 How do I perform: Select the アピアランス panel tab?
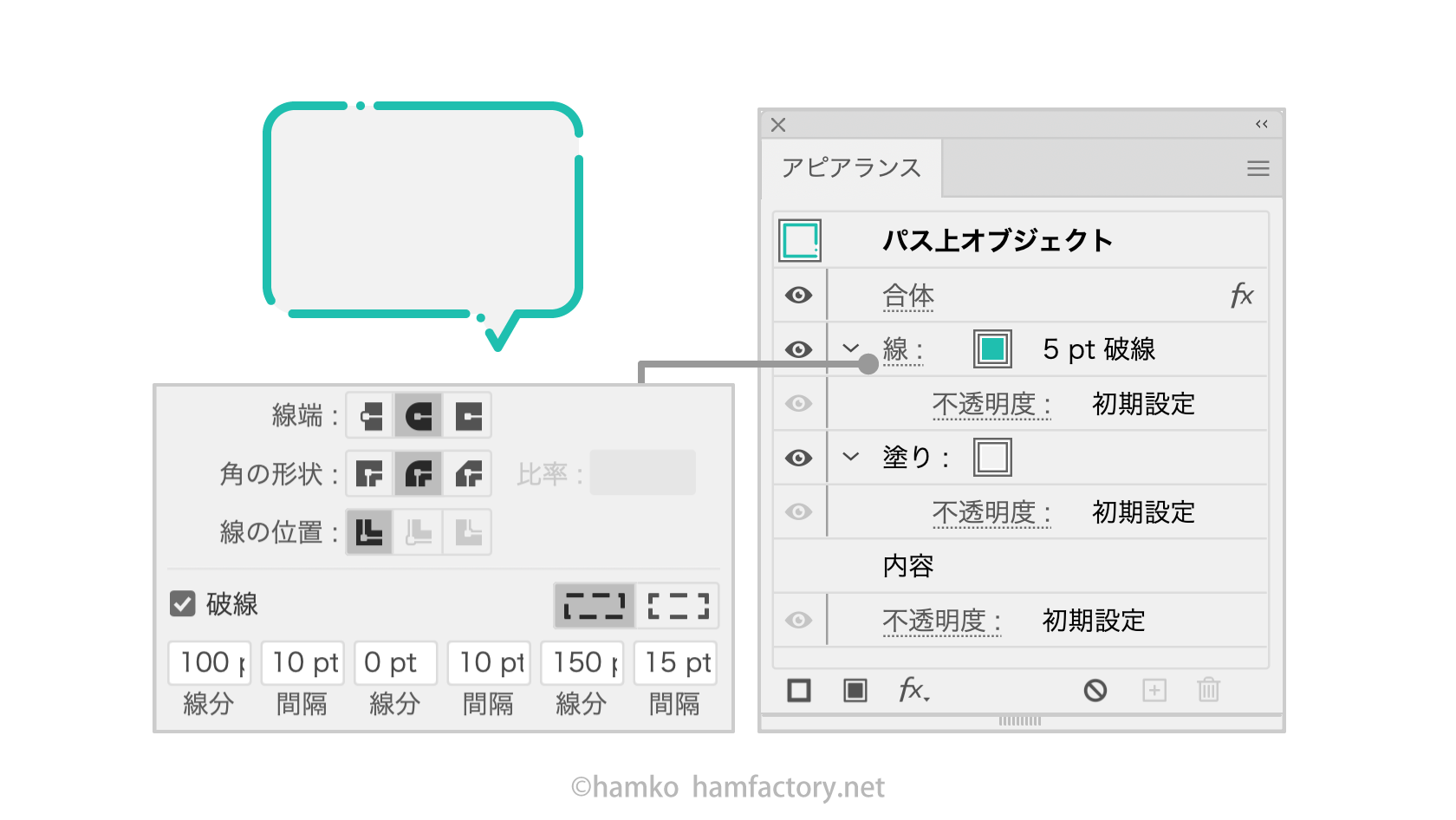tap(851, 168)
